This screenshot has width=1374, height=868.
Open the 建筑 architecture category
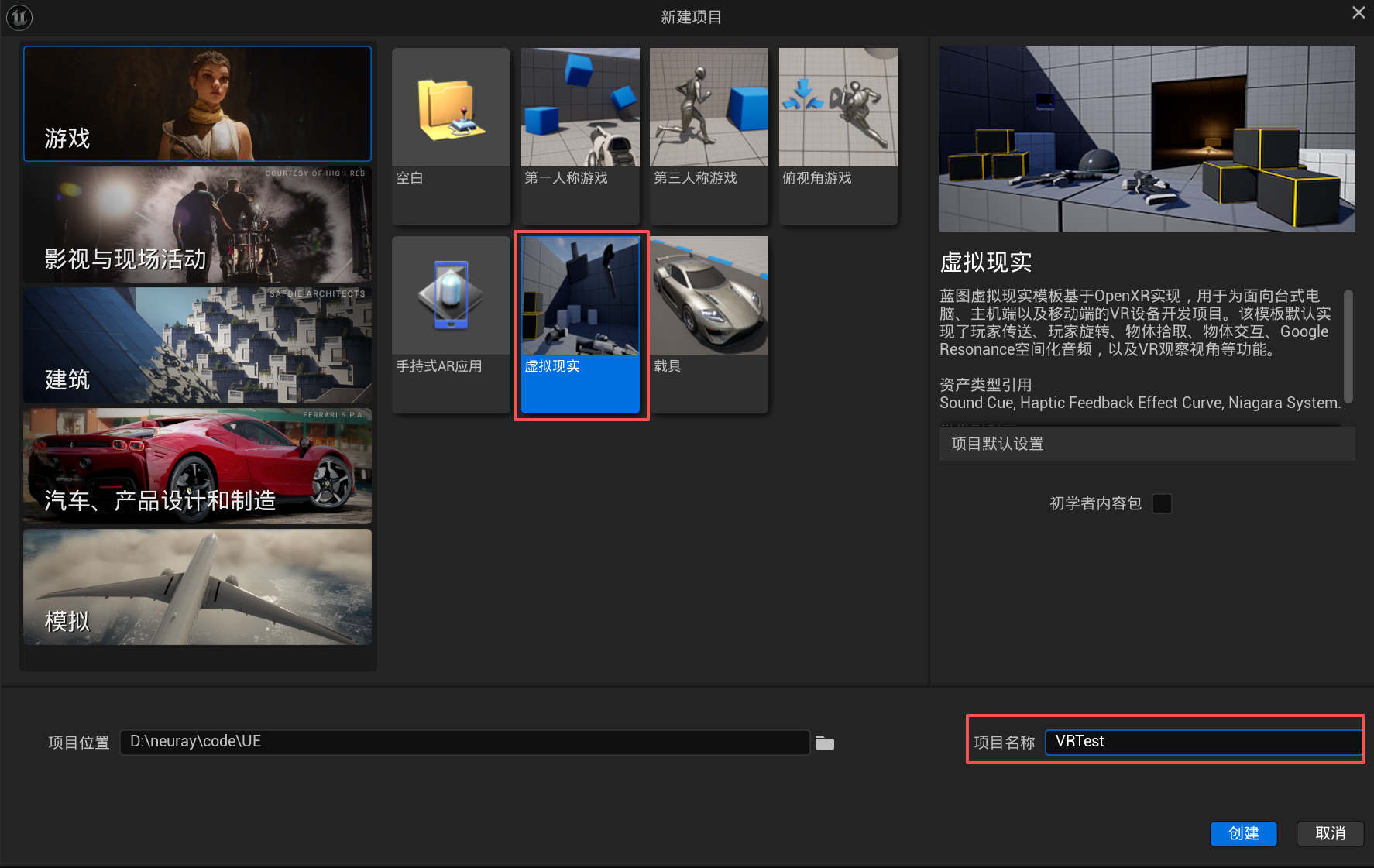198,345
